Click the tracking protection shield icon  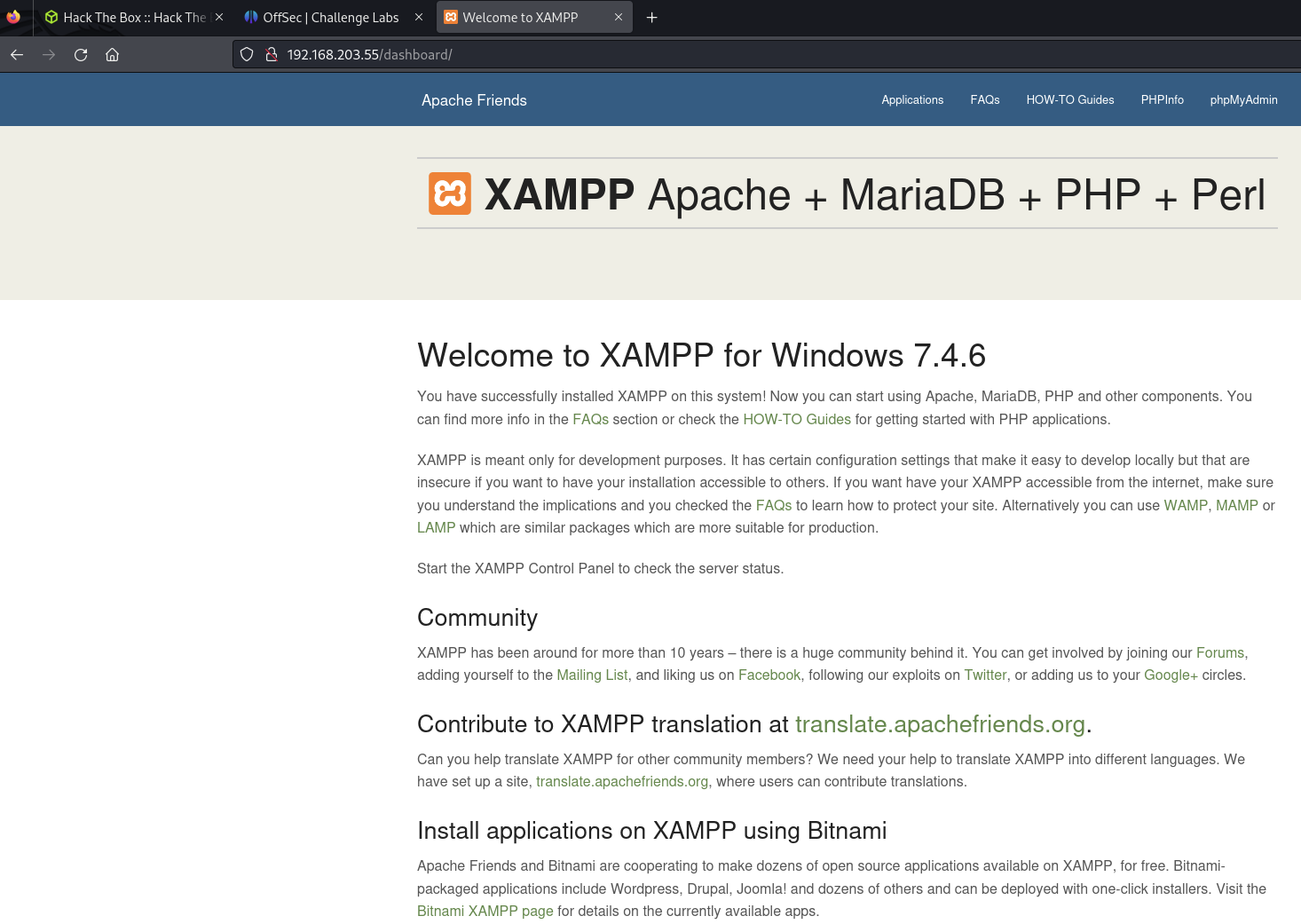[x=248, y=55]
